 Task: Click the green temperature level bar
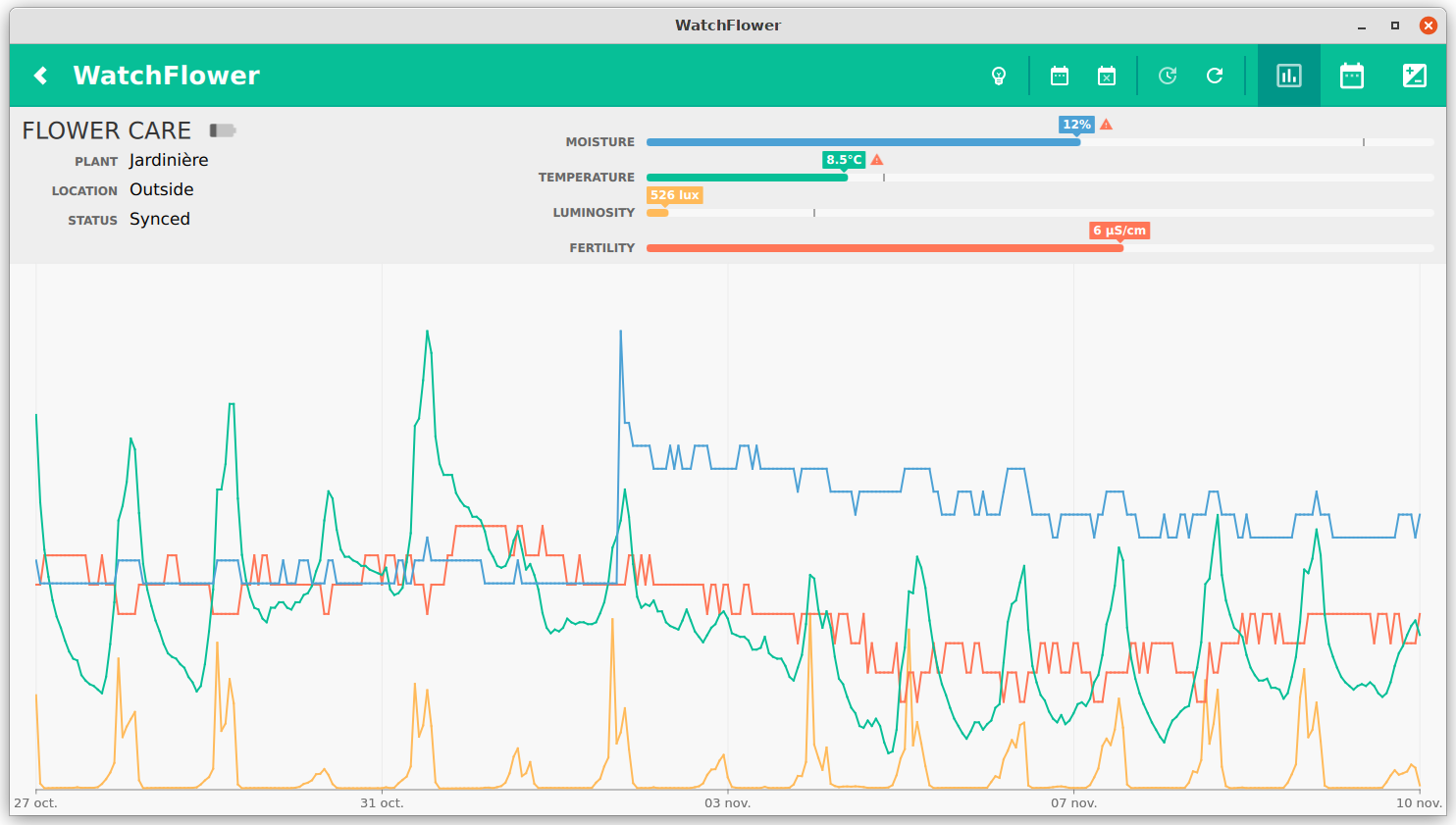coord(747,178)
